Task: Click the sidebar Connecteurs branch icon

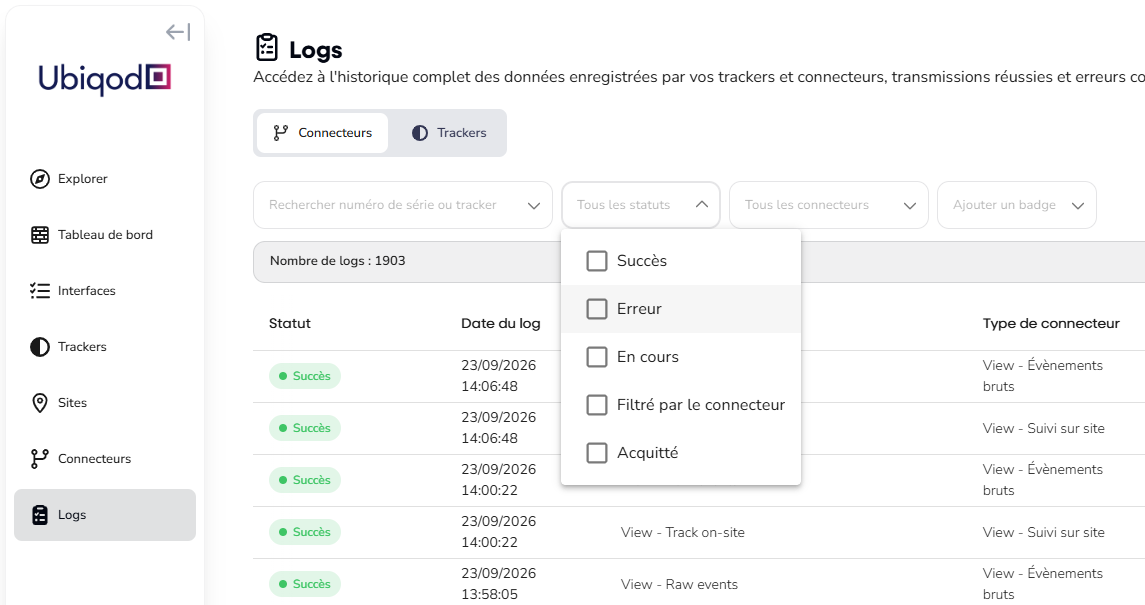Action: coord(39,458)
